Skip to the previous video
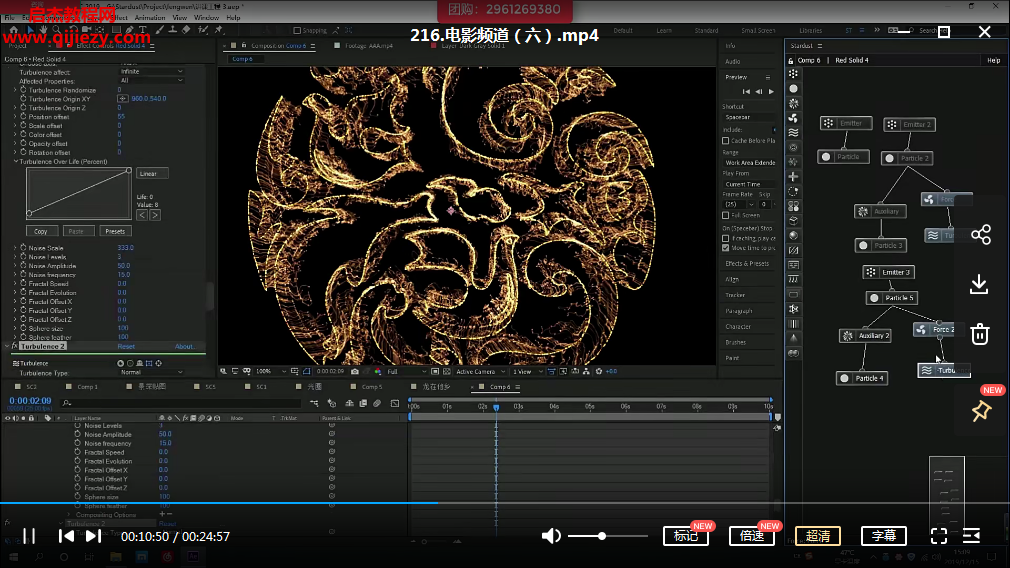Image resolution: width=1010 pixels, height=568 pixels. click(66, 536)
